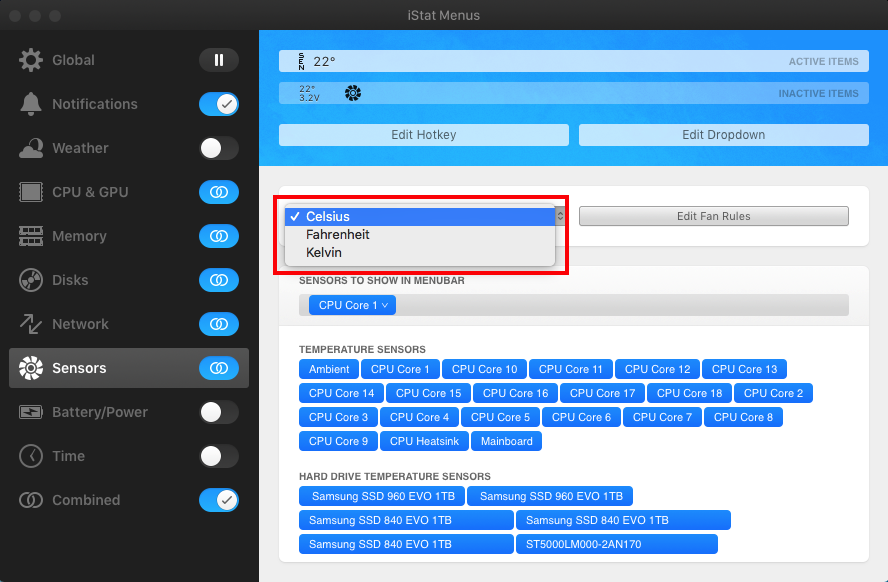Viewport: 888px width, 582px height.
Task: Click the Edit Dropdown button
Action: [724, 135]
